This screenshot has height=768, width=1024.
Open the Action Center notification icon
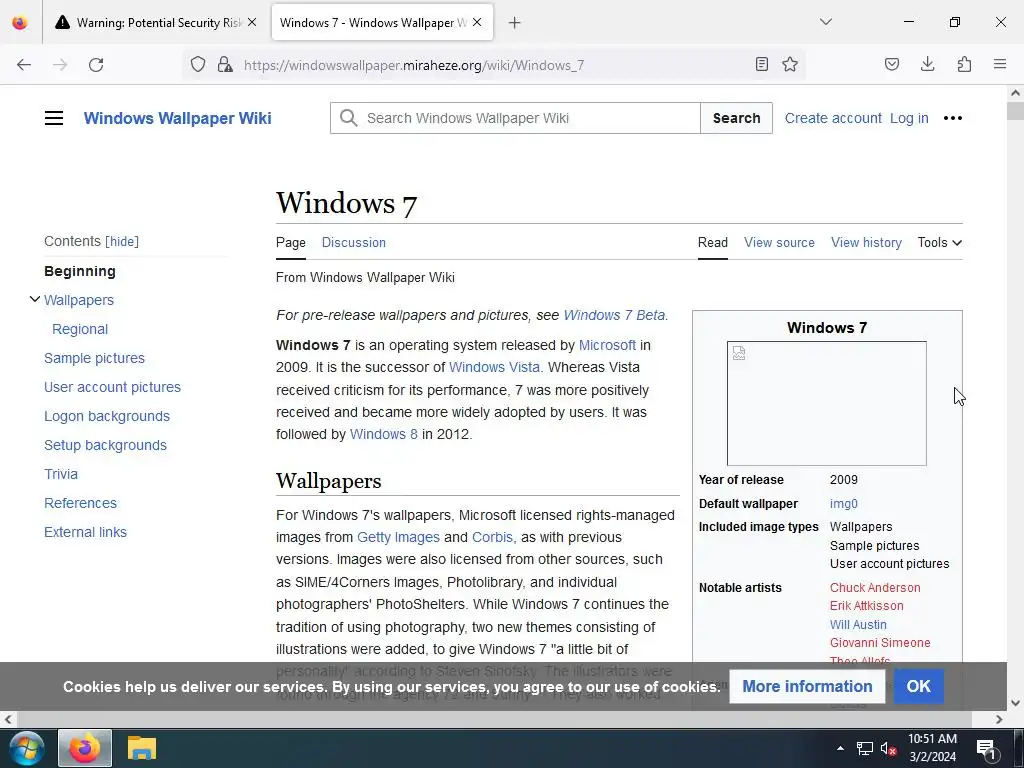pos(986,748)
